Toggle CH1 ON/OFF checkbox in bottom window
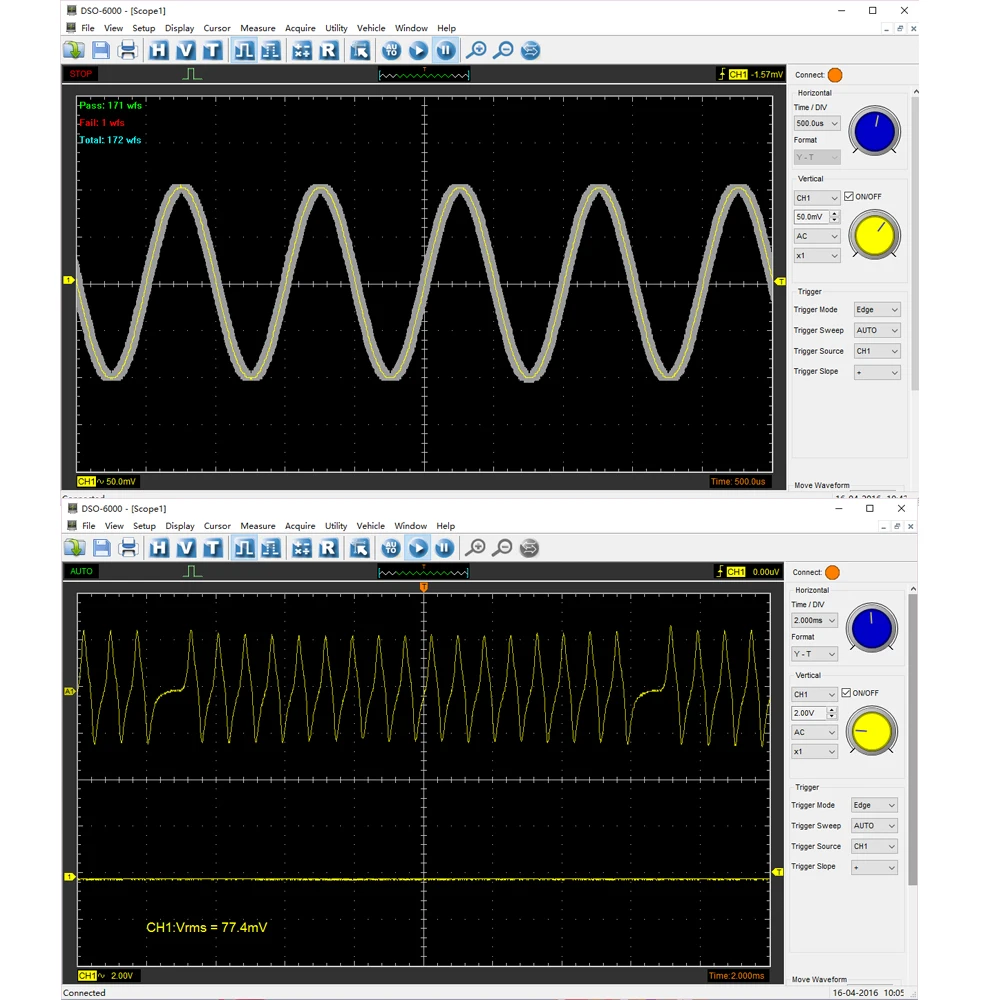 pos(846,693)
